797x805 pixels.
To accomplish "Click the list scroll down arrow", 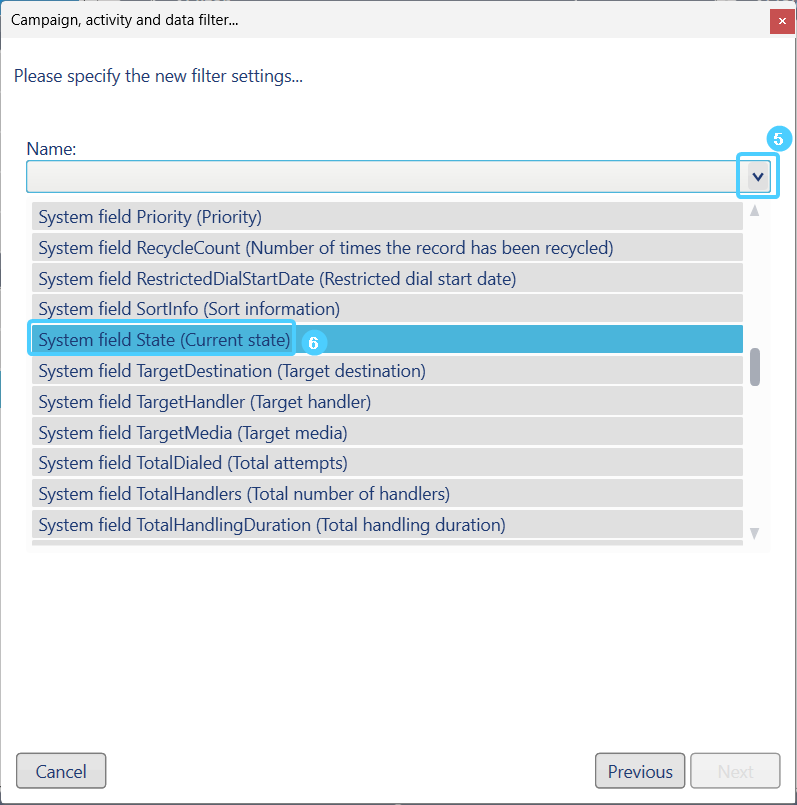I will click(755, 533).
